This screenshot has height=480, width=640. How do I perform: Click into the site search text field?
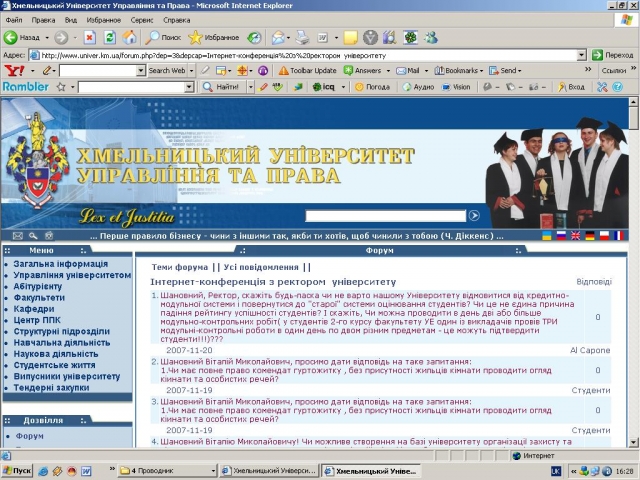point(385,215)
